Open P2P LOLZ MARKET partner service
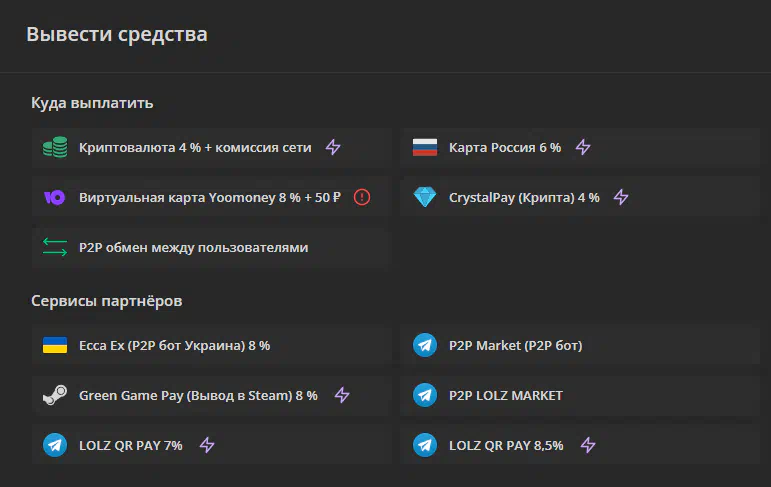 click(x=580, y=396)
